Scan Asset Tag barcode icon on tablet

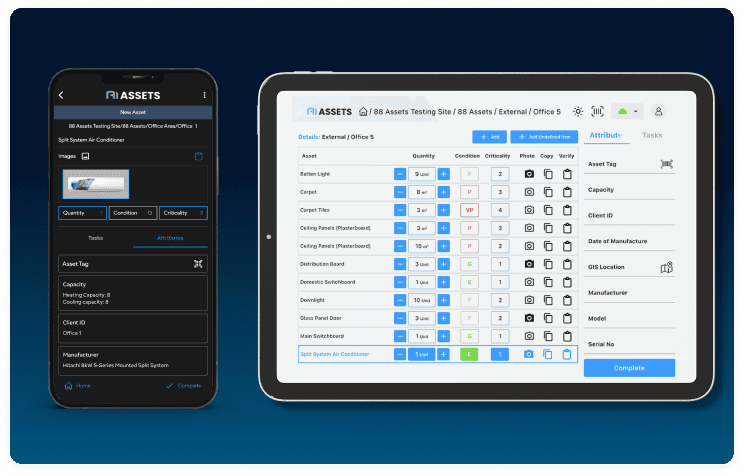click(x=667, y=163)
